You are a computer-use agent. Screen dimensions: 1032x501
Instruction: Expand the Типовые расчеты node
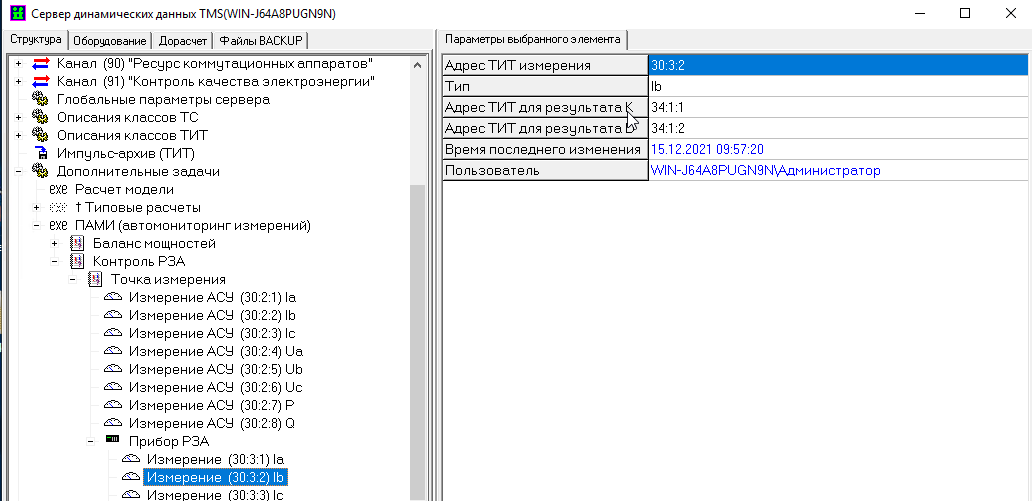pyautogui.click(x=37, y=208)
